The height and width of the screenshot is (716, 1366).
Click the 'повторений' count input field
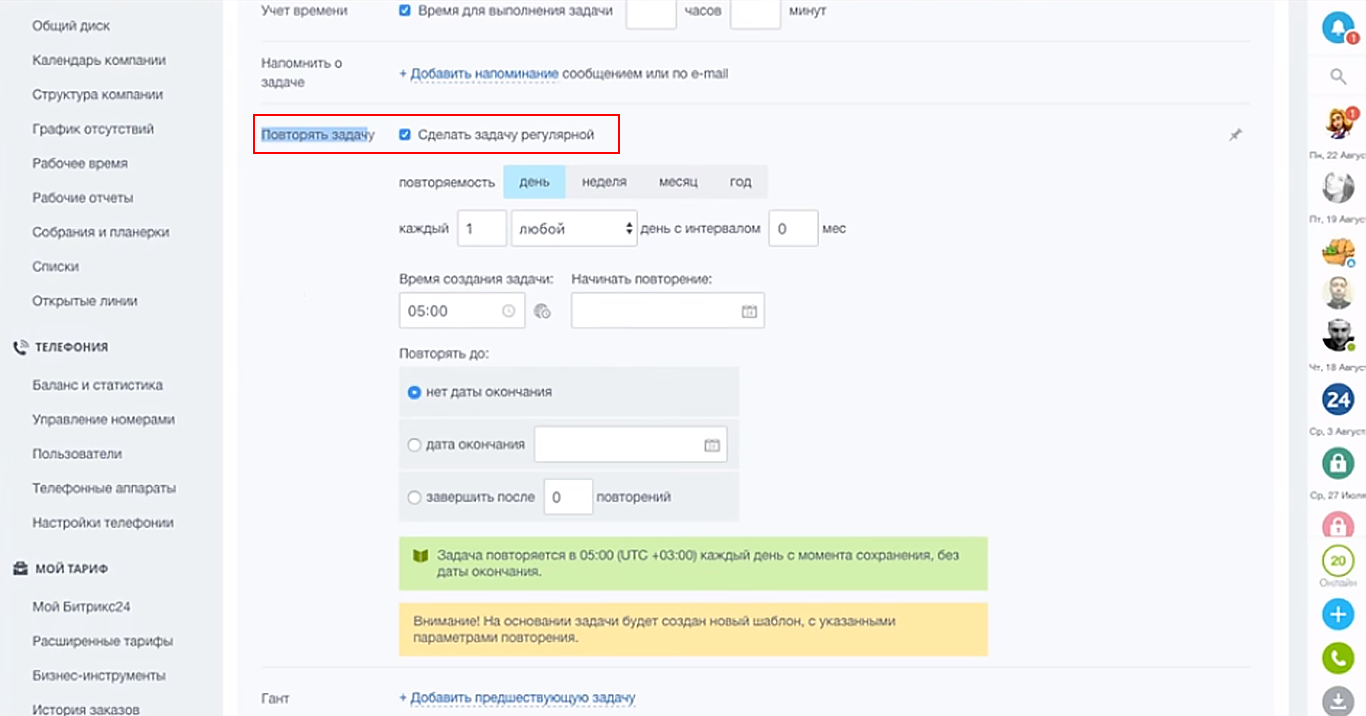tap(568, 497)
